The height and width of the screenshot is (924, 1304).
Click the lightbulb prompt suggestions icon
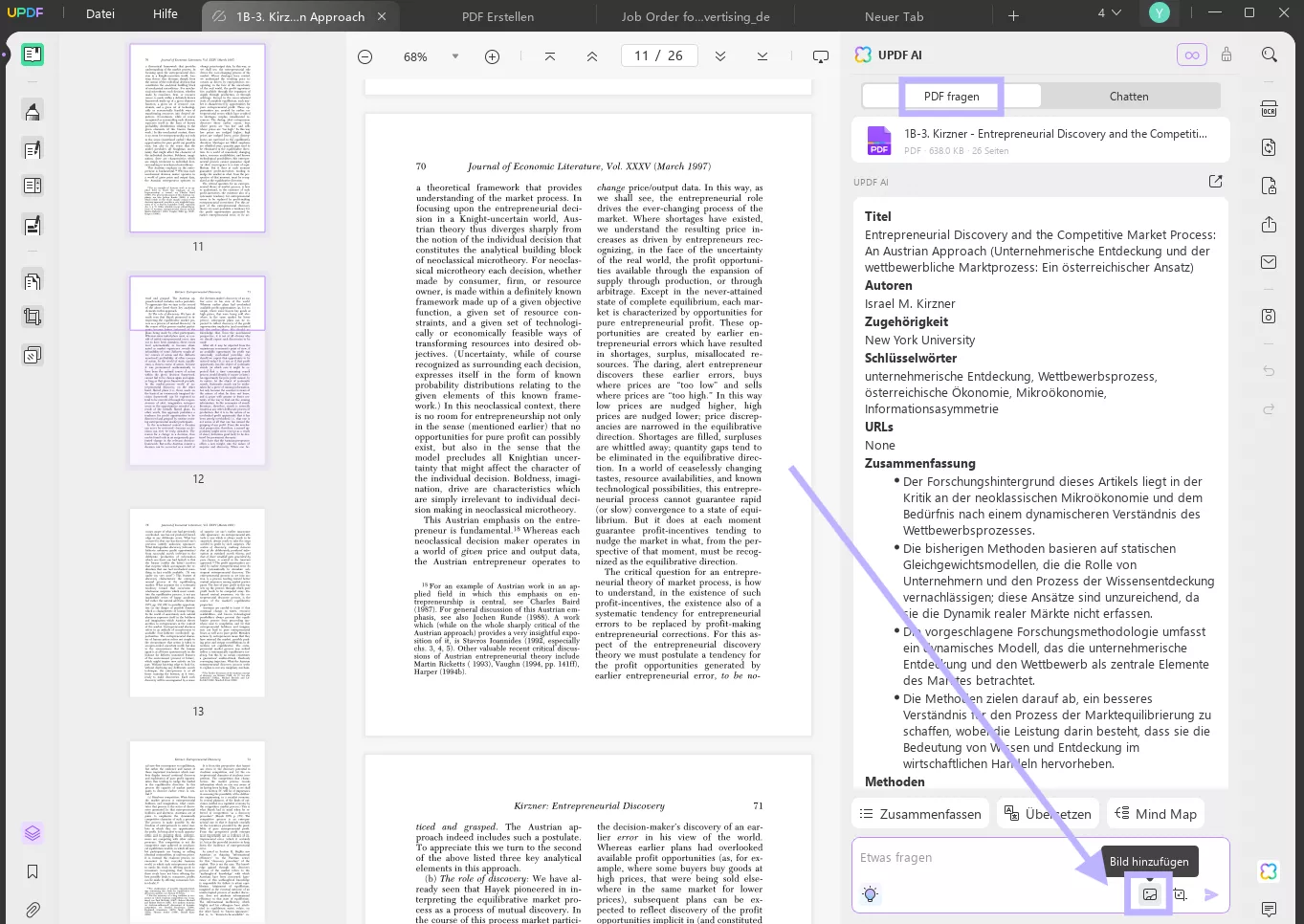point(870,894)
